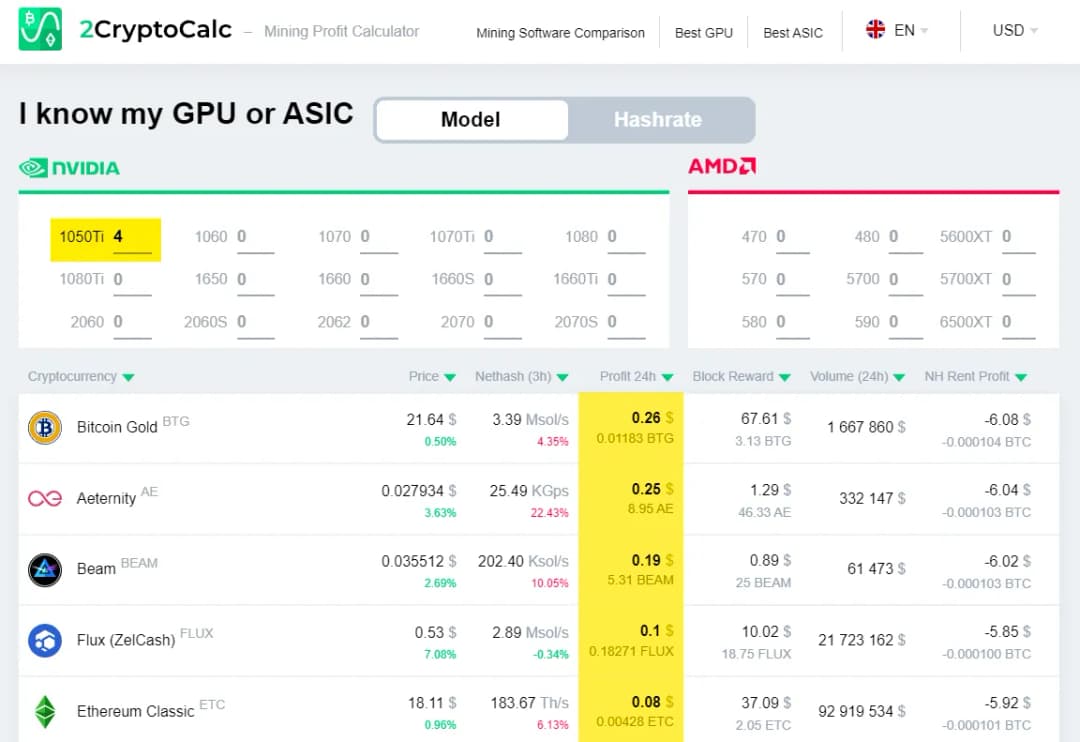
Task: Go to Best GPU page
Action: tap(703, 32)
